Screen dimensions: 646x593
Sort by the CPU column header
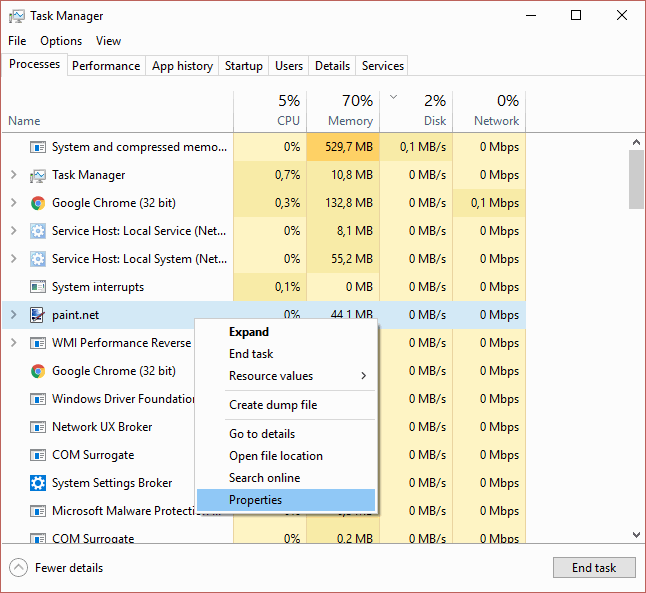(270, 112)
